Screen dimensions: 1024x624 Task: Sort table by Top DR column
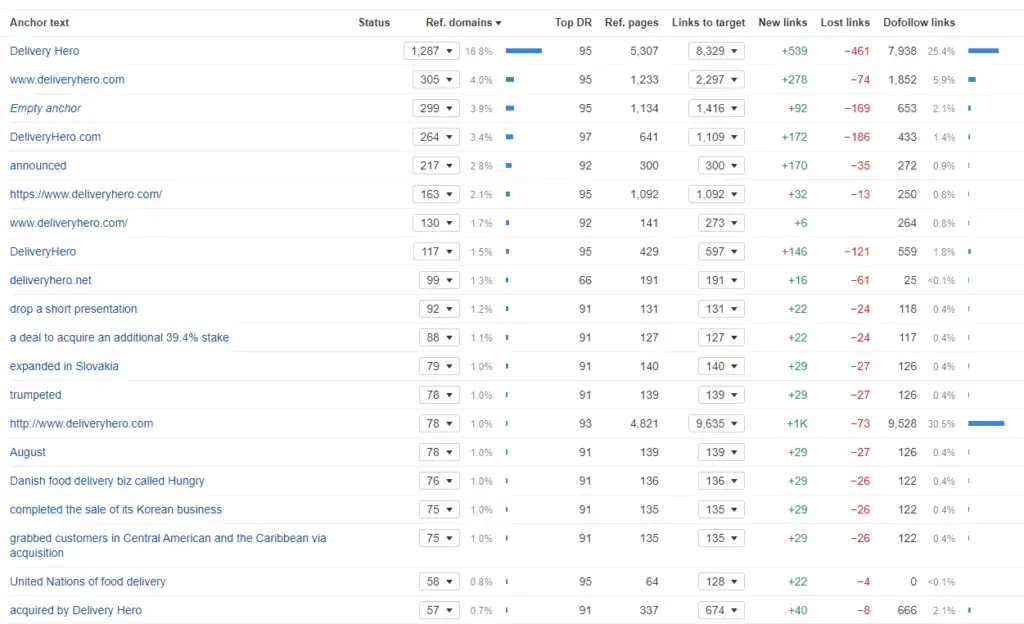point(573,22)
